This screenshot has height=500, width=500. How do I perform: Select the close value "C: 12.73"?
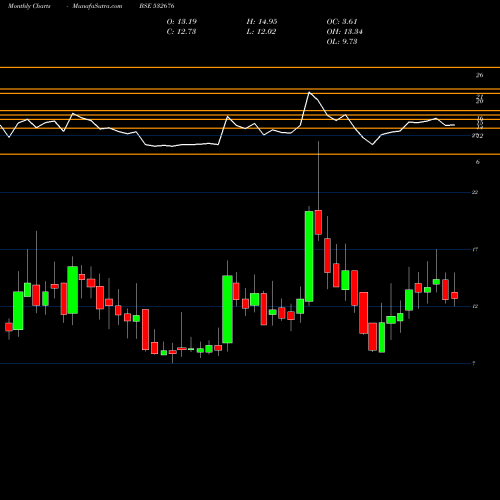coord(181,32)
